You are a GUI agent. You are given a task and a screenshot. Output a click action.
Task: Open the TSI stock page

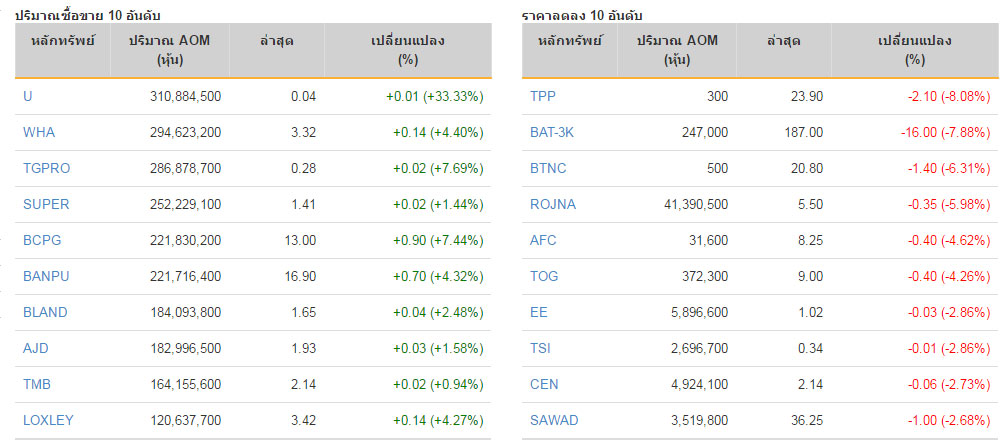coord(541,349)
